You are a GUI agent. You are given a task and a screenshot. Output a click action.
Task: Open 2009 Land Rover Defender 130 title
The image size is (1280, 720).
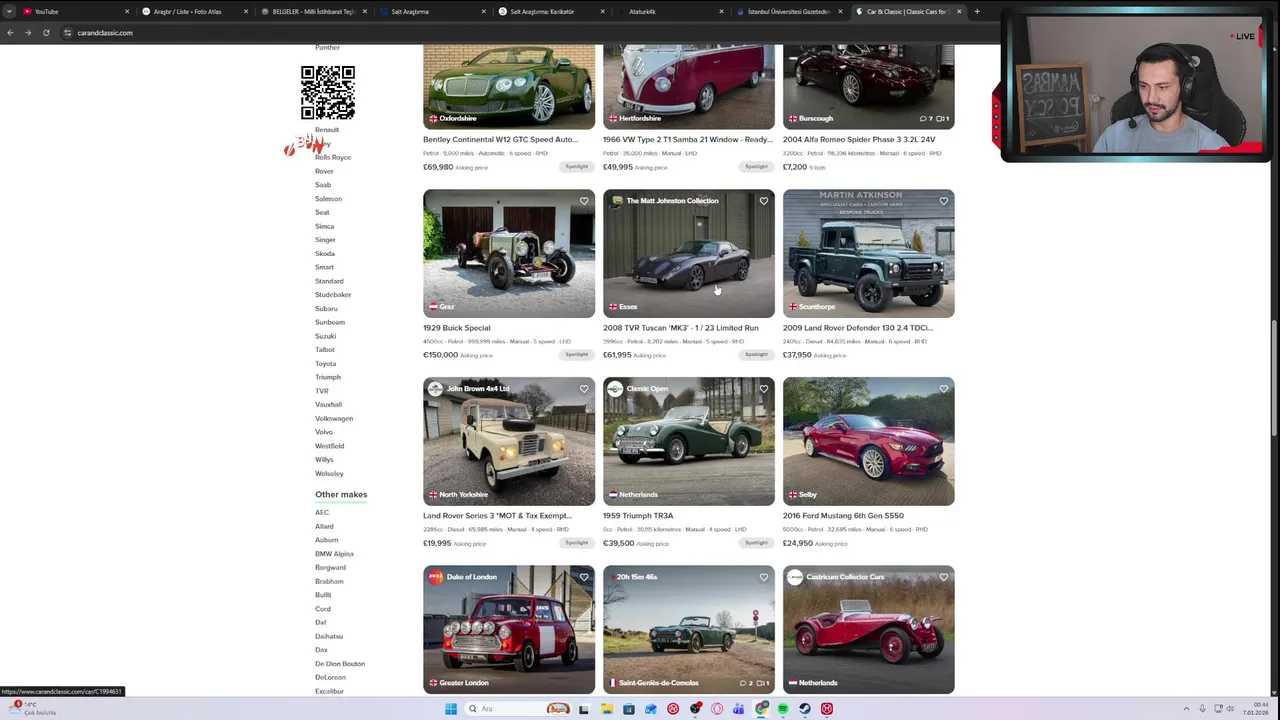[x=858, y=328]
